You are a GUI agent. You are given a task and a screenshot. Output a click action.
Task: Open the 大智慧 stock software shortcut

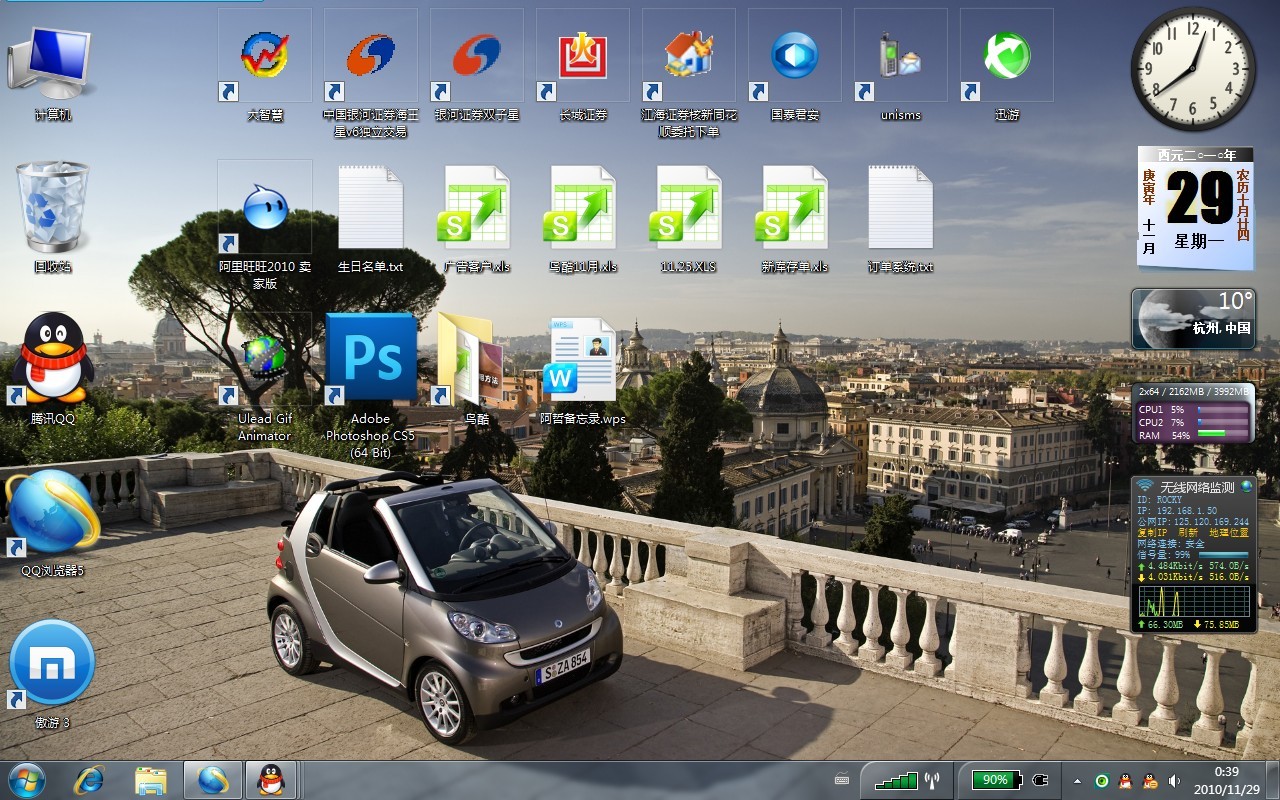[265, 56]
